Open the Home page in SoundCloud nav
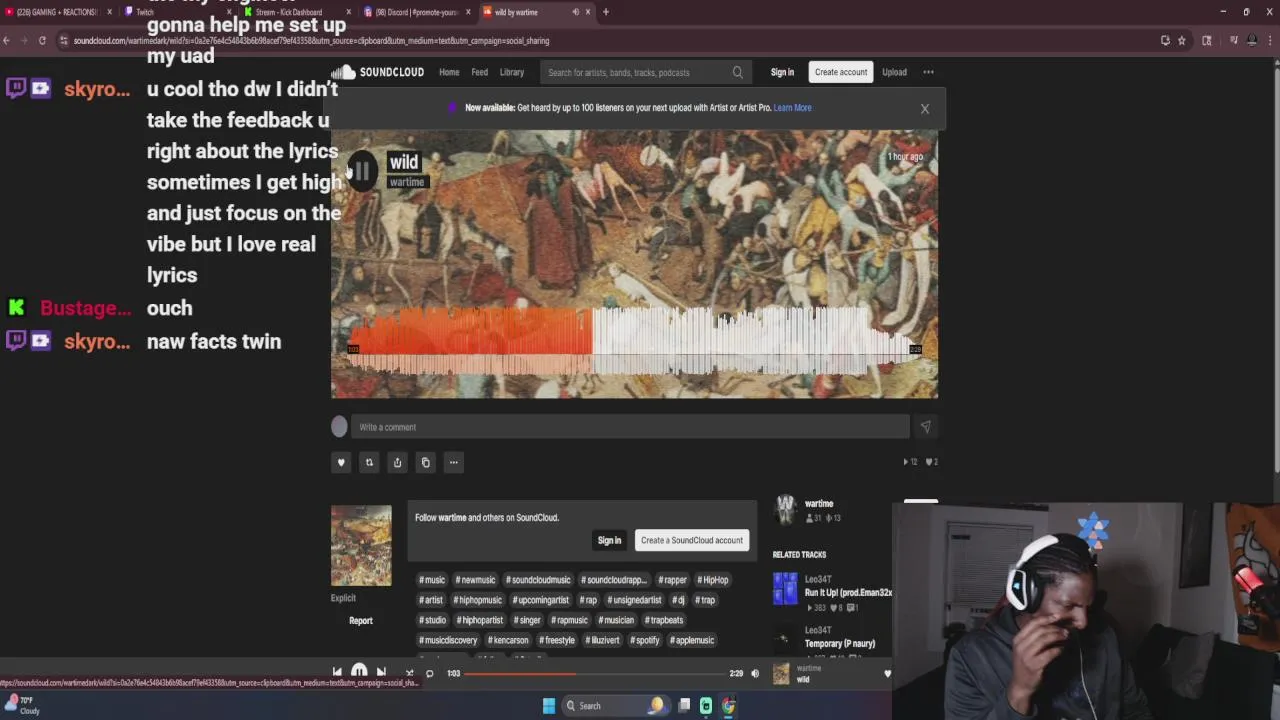The height and width of the screenshot is (720, 1280). (449, 72)
